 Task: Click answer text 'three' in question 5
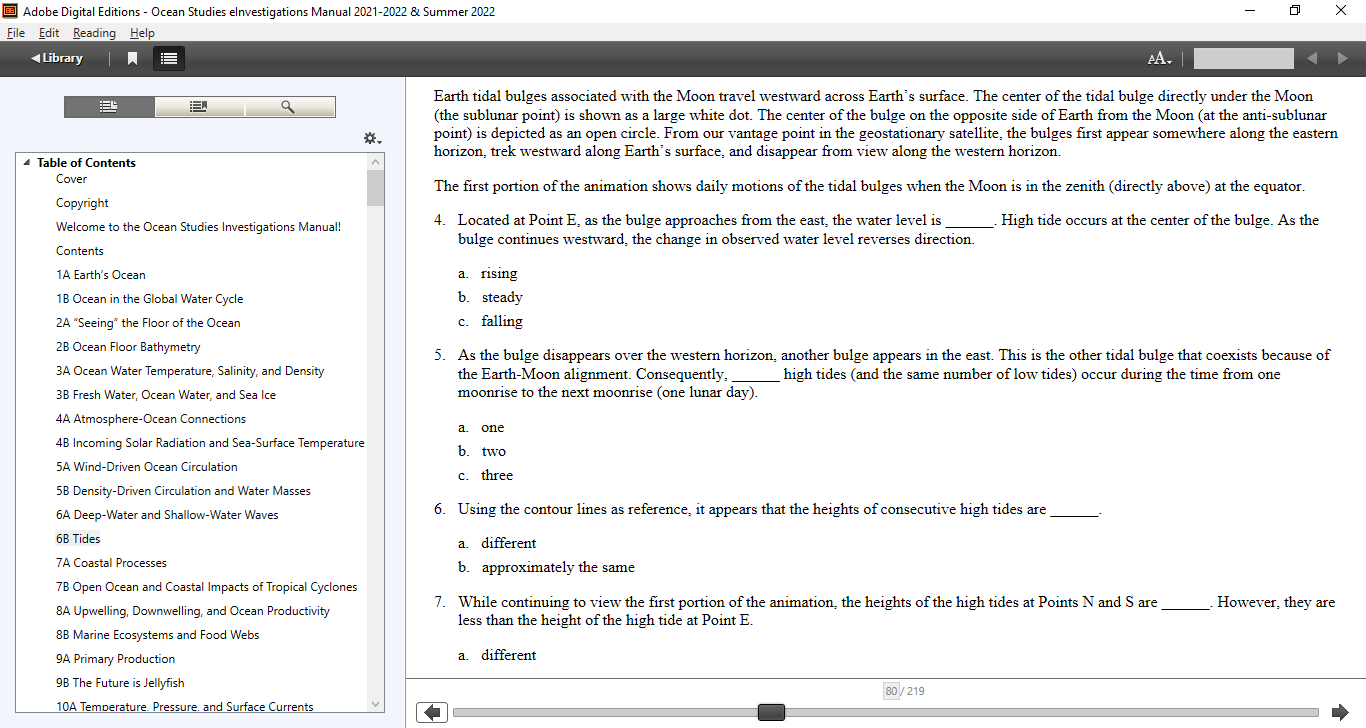pos(497,475)
